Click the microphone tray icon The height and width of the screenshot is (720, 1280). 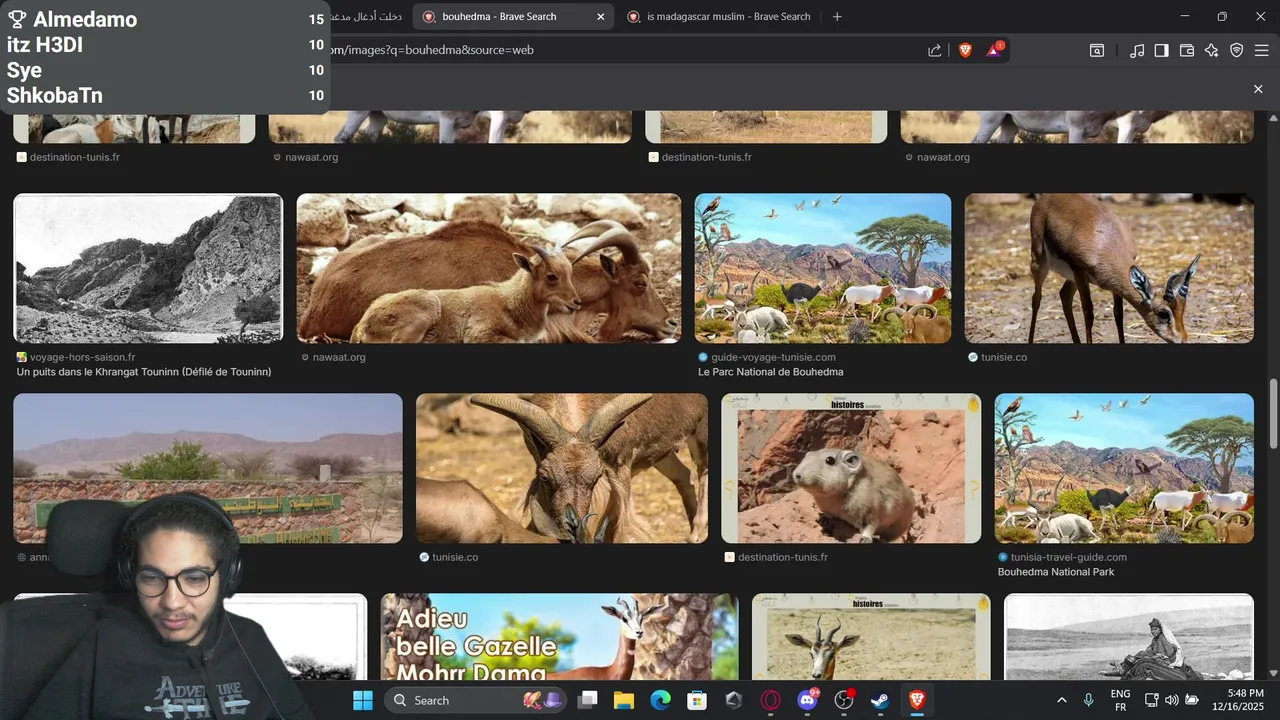(1088, 700)
